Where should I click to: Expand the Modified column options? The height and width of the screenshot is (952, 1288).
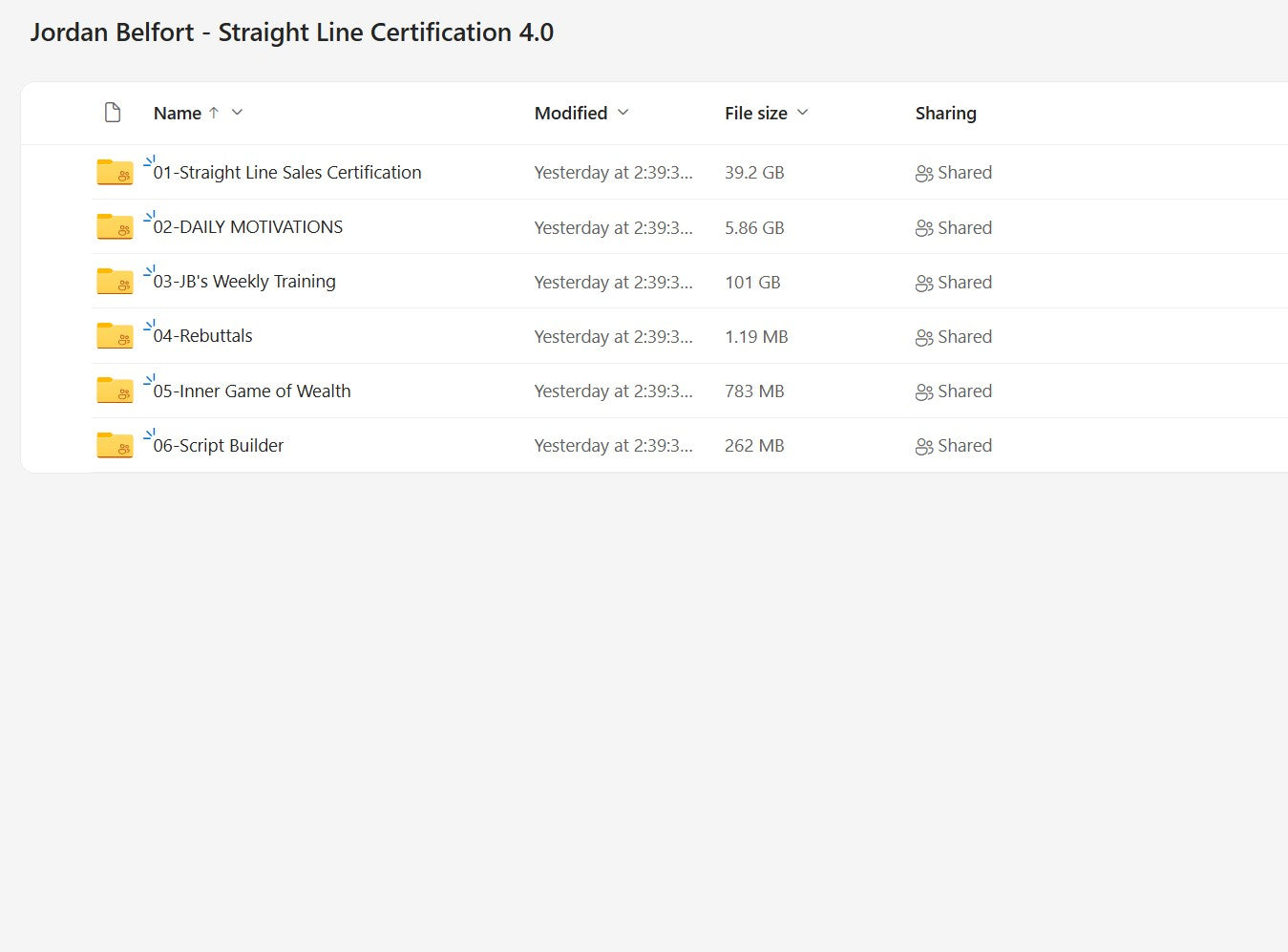[x=623, y=113]
